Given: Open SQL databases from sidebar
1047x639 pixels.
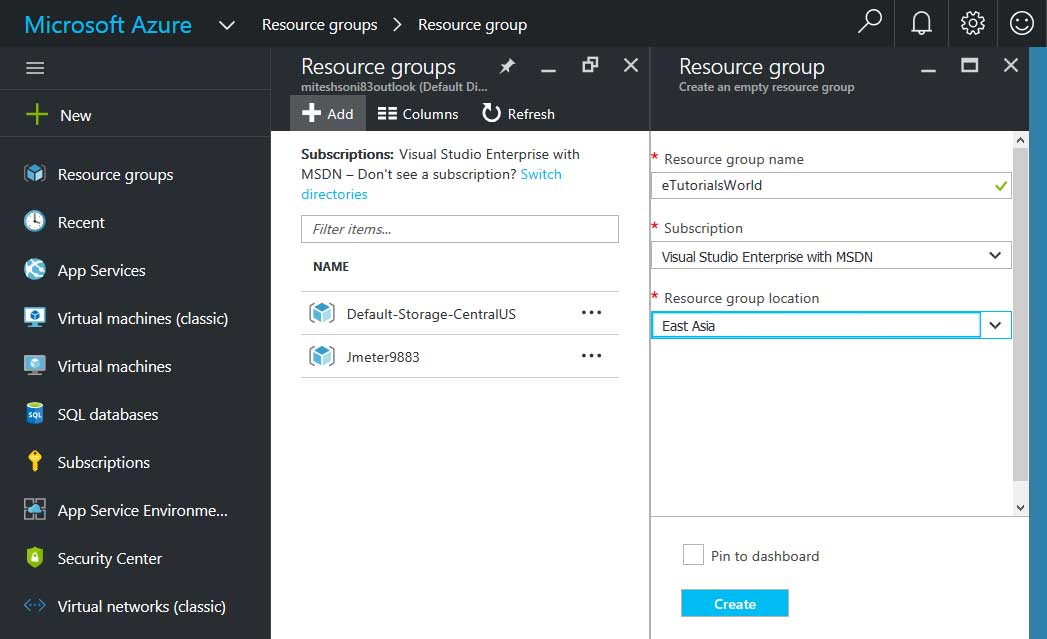Looking at the screenshot, I should pos(107,414).
